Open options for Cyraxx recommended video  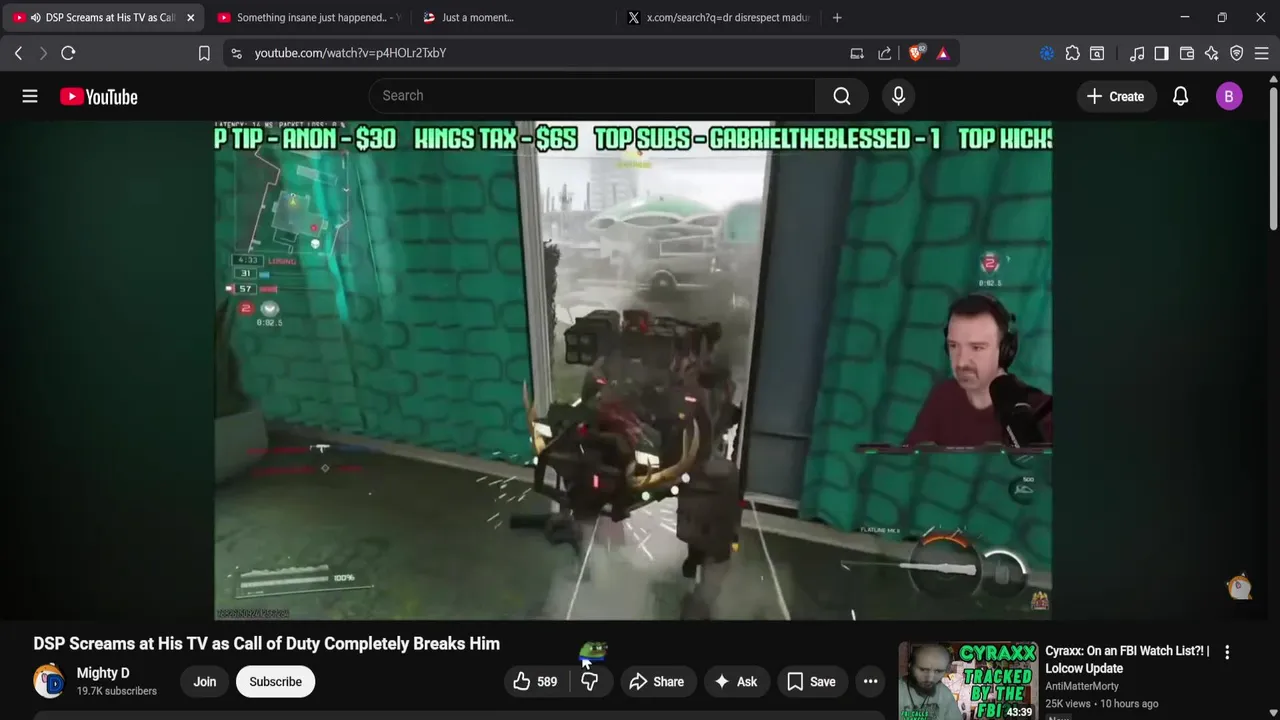pos(1227,652)
